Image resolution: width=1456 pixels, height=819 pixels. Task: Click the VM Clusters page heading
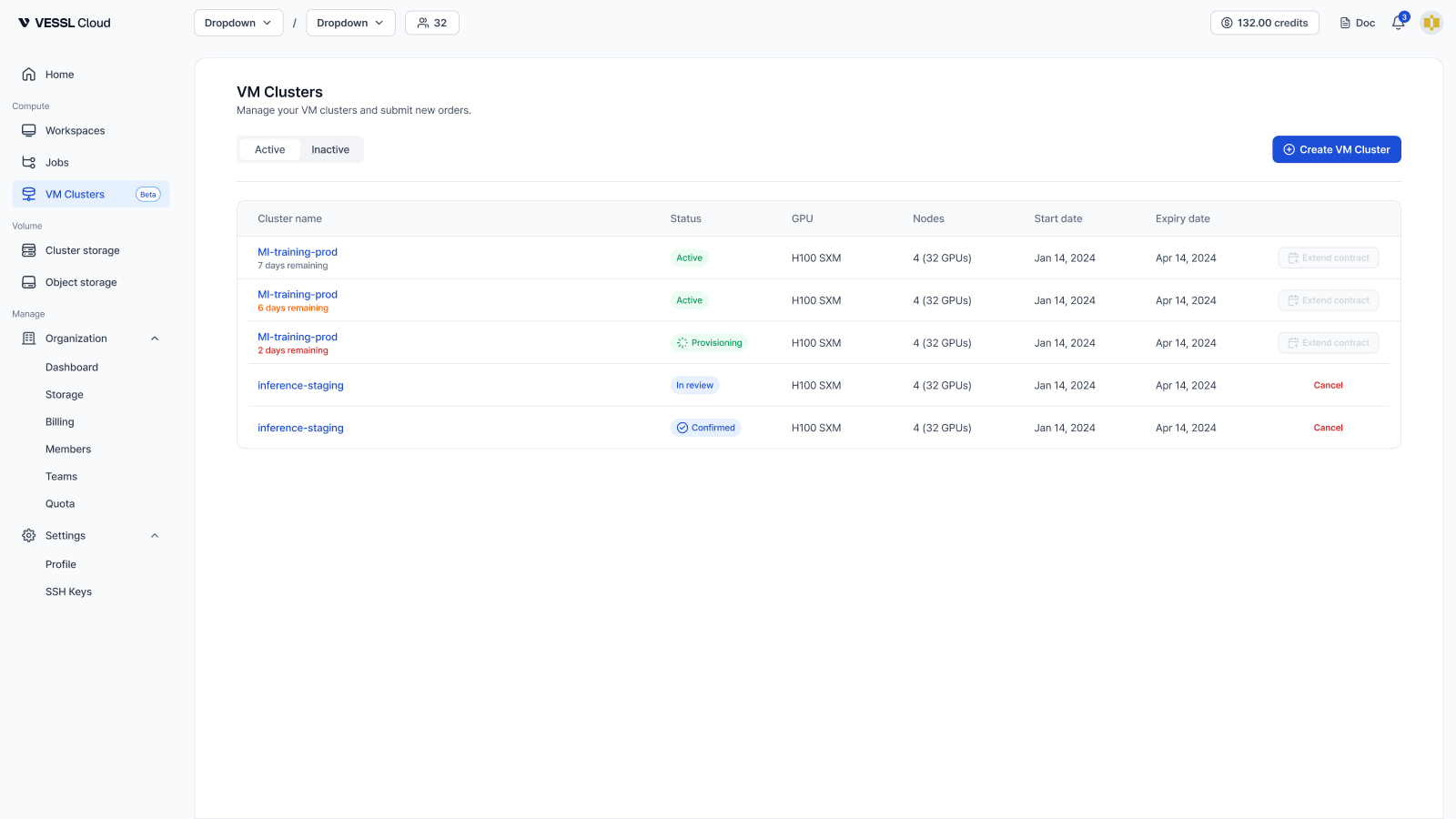point(279,92)
